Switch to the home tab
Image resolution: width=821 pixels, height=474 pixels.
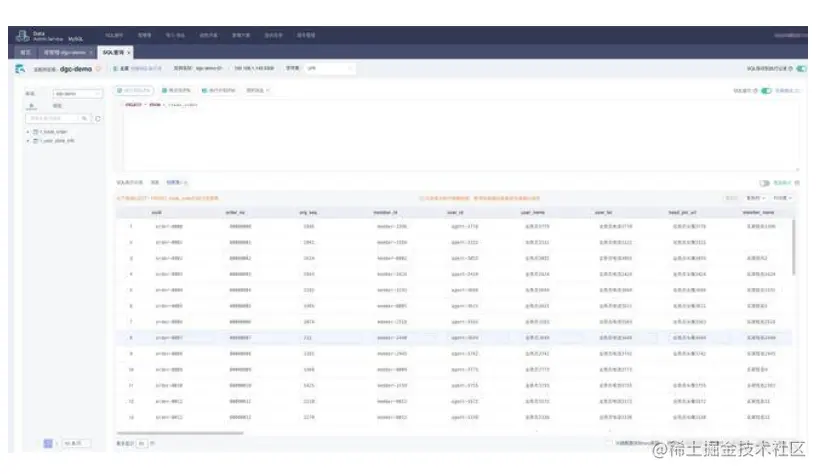[25, 52]
